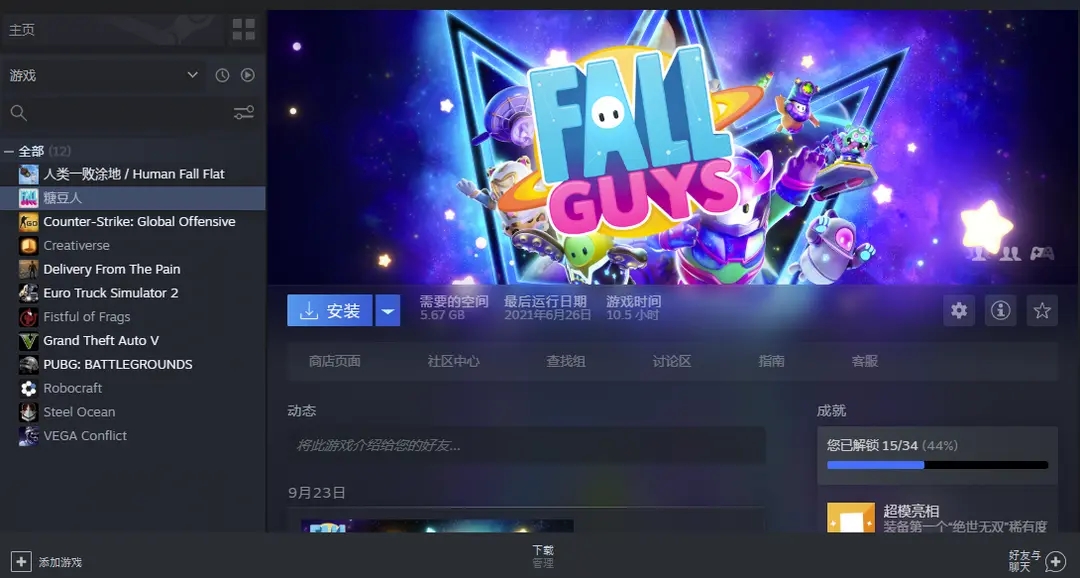Select Robocraft in the list
The height and width of the screenshot is (578, 1080).
pyautogui.click(x=72, y=389)
